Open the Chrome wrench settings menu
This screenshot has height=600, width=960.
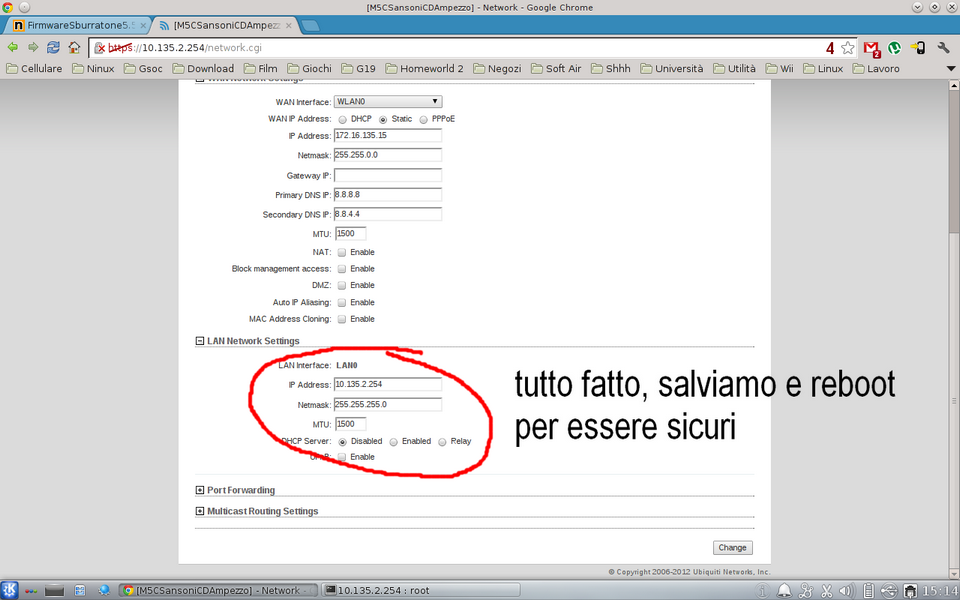(942, 48)
